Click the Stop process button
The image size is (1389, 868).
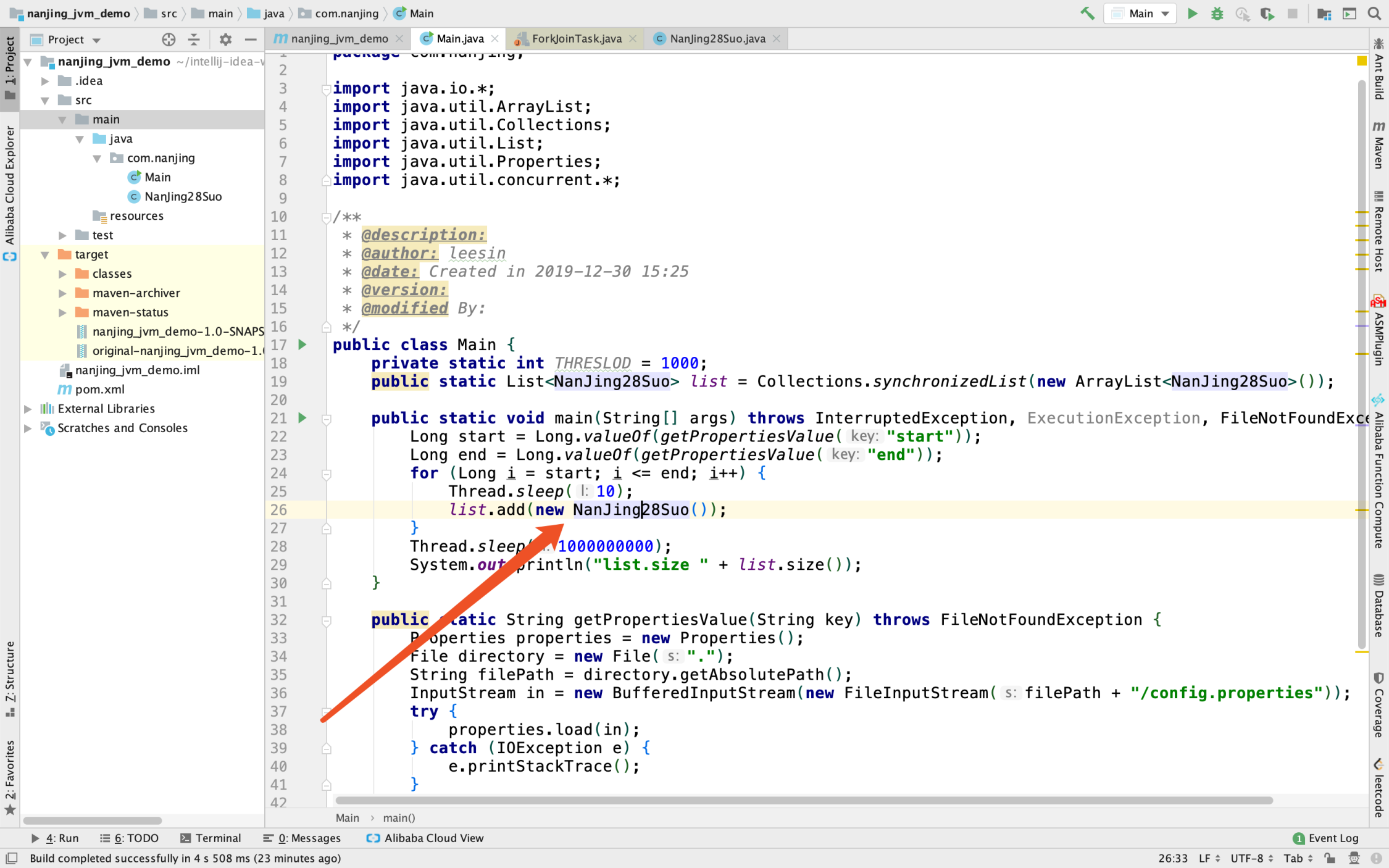coord(1292,14)
